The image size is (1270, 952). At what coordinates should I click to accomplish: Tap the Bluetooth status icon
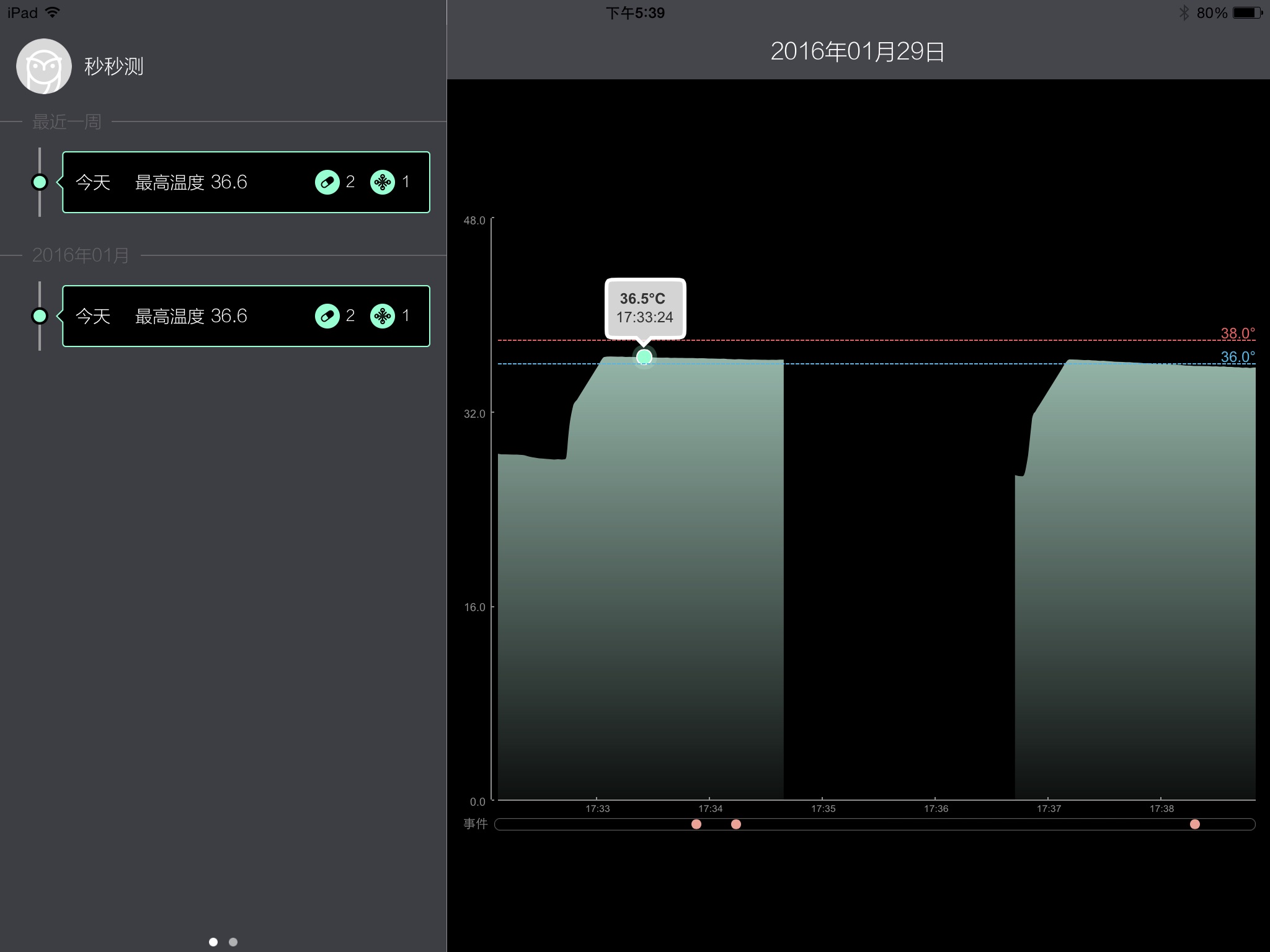(1184, 13)
